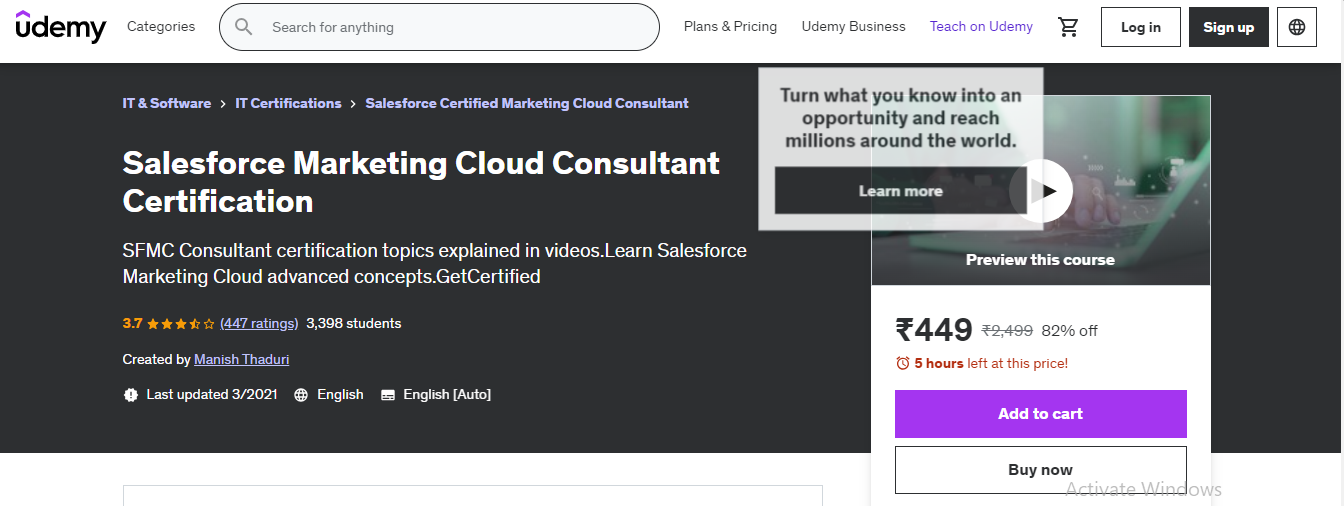
Task: Go to Plans & Pricing
Action: coord(730,27)
